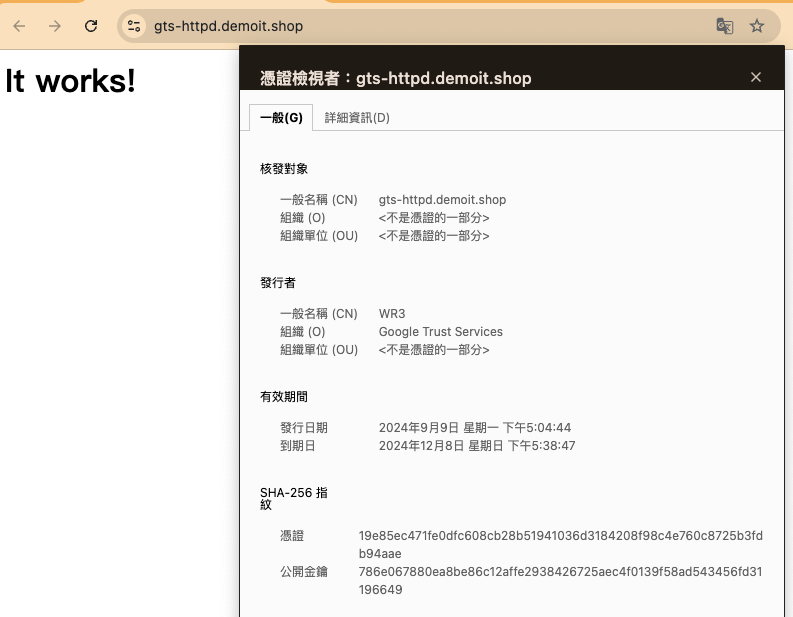Click the 'It works!' page heading
Viewport: 793px width, 617px height.
coord(70,81)
